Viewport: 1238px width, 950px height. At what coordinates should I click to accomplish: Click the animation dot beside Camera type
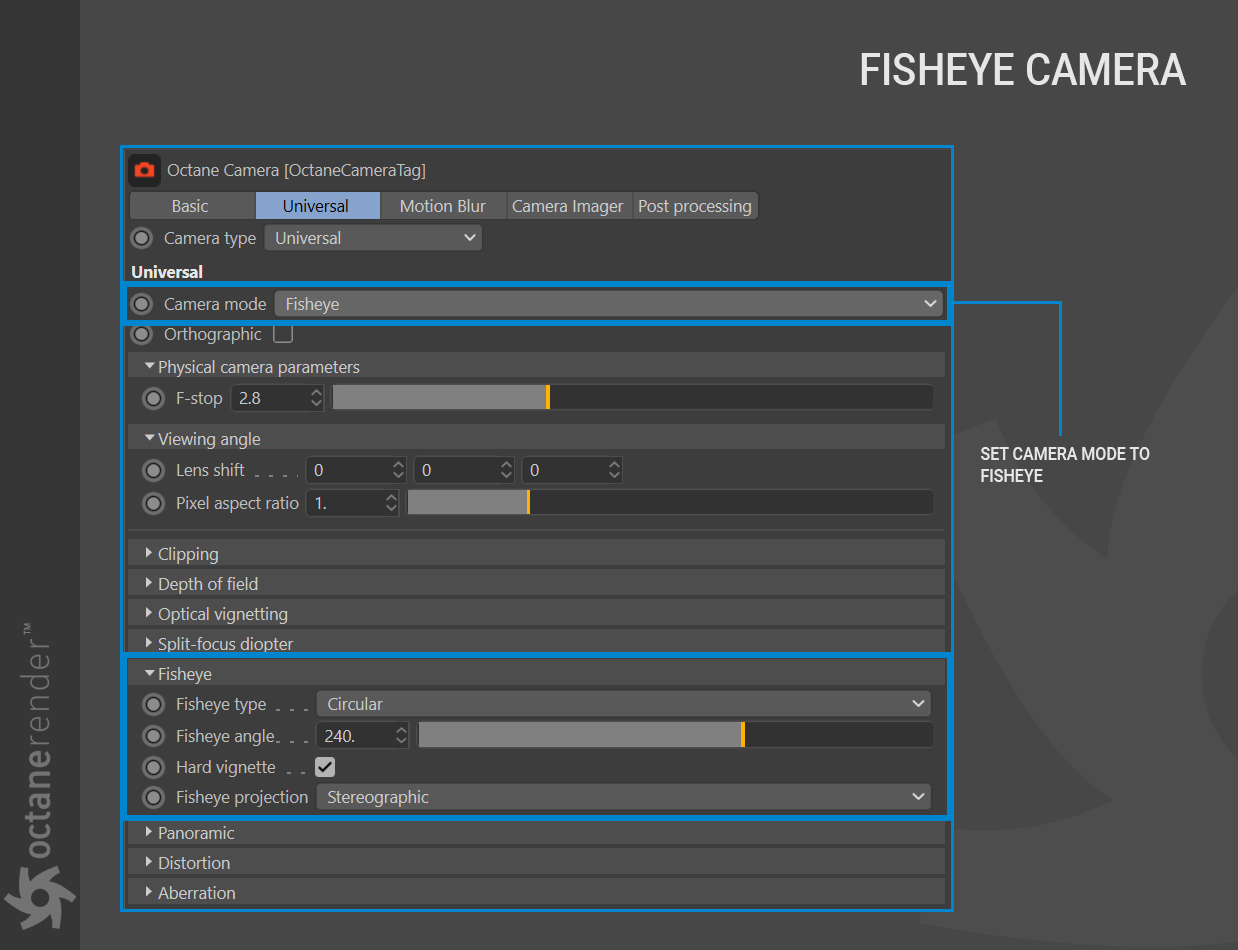pyautogui.click(x=142, y=238)
